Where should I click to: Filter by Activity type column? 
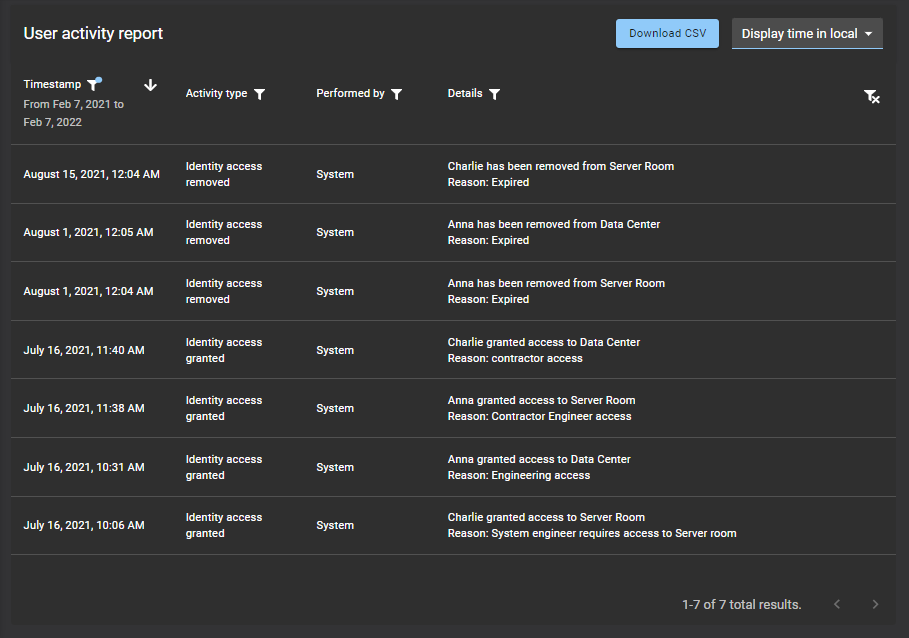(260, 94)
